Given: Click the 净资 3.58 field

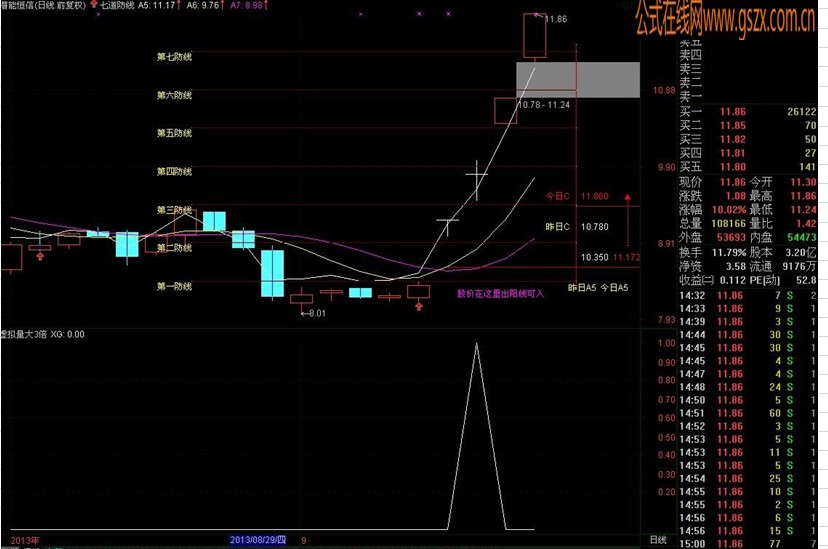Looking at the screenshot, I should click(712, 267).
